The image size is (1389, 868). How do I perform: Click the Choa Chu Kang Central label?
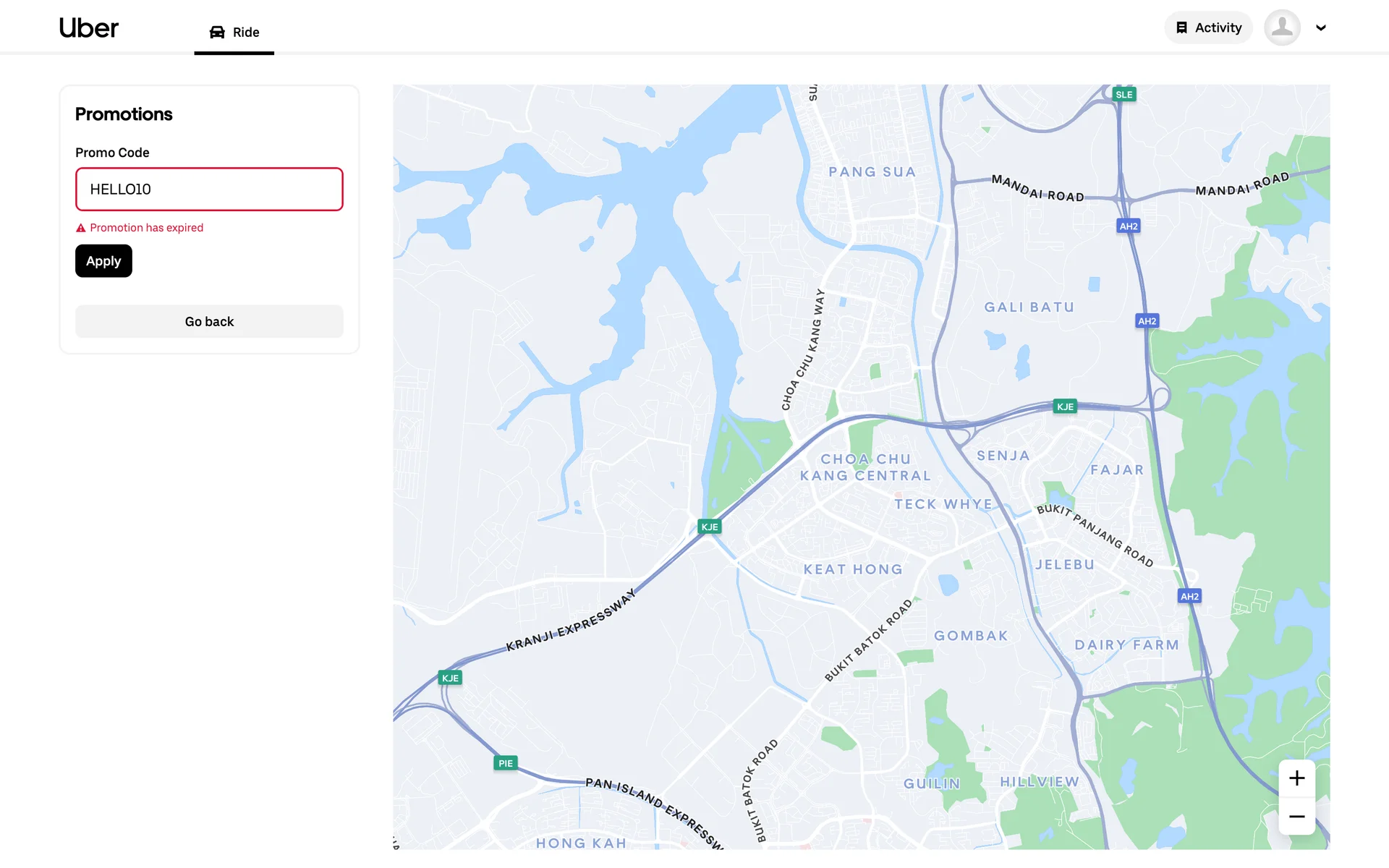(865, 467)
